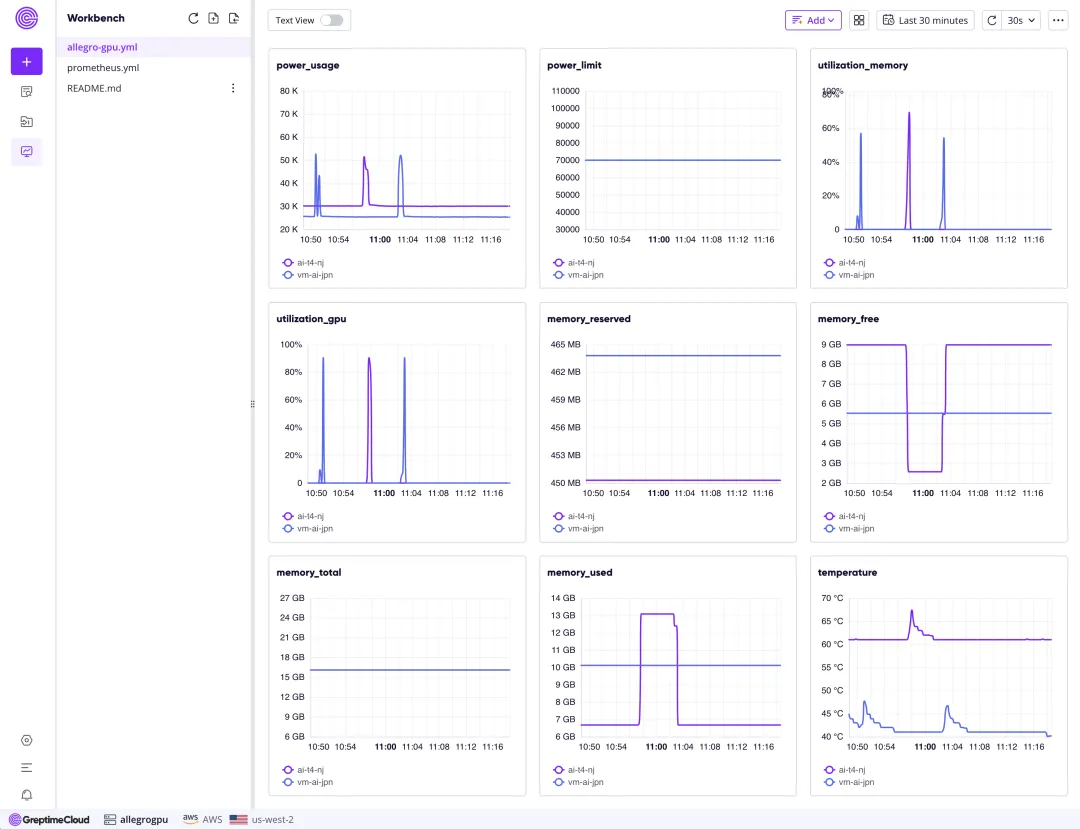Open the query editor icon in the sidebar
1080x829 pixels.
coord(27,91)
